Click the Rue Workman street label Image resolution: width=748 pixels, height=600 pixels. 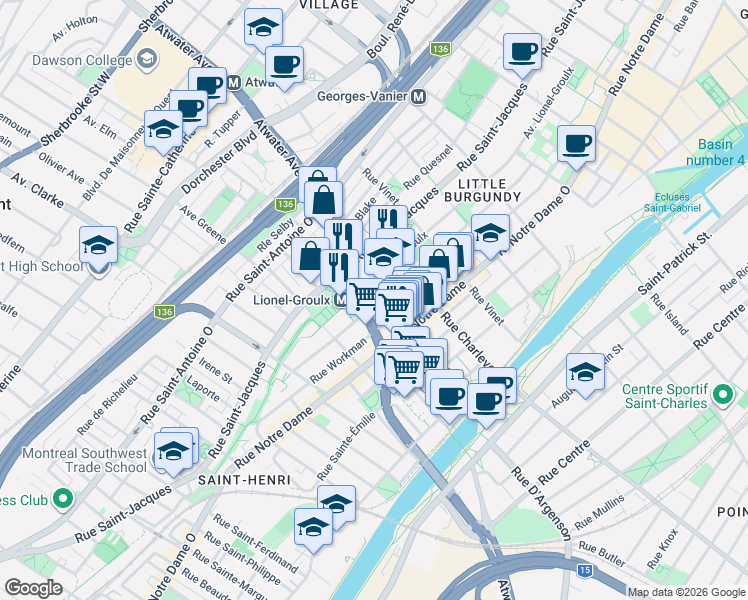pos(339,361)
